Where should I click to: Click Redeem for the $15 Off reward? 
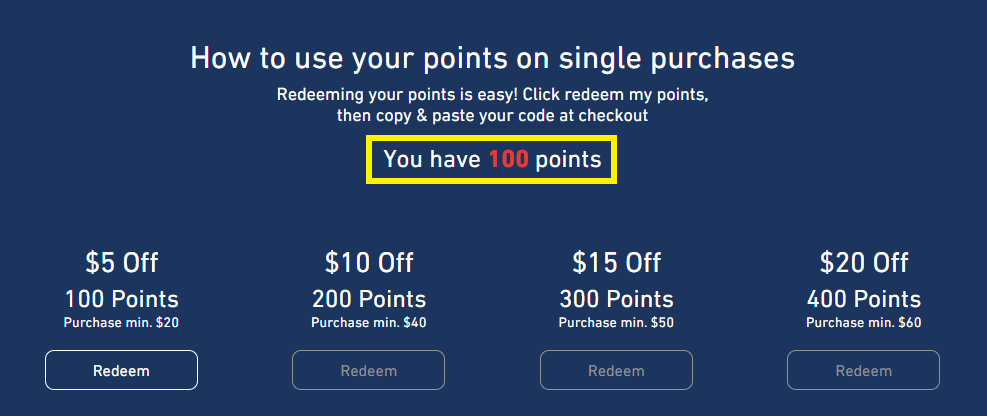[x=616, y=371]
